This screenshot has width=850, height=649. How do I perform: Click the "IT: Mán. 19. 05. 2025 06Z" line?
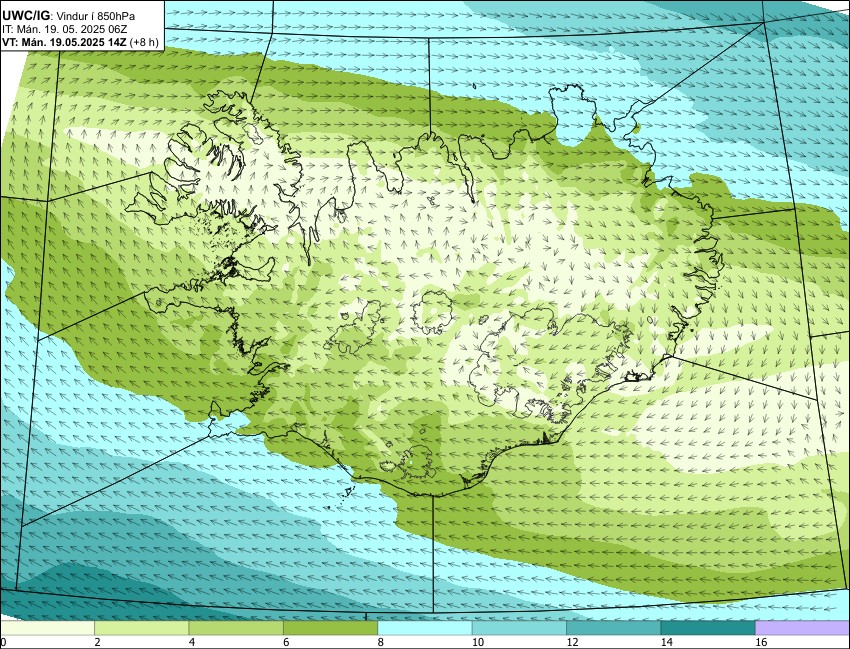tap(64, 30)
